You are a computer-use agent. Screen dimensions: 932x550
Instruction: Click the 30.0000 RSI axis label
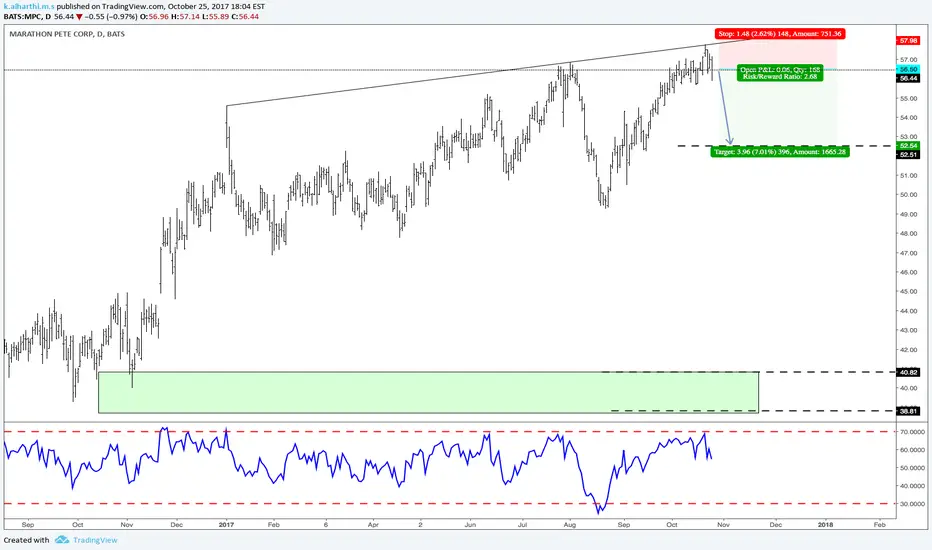coord(912,504)
